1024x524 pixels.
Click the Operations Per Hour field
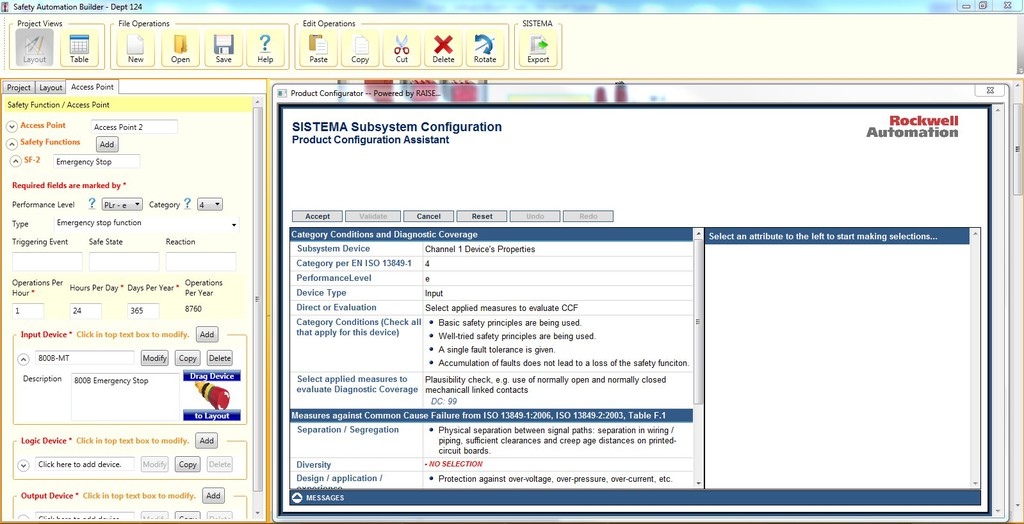pyautogui.click(x=27, y=311)
